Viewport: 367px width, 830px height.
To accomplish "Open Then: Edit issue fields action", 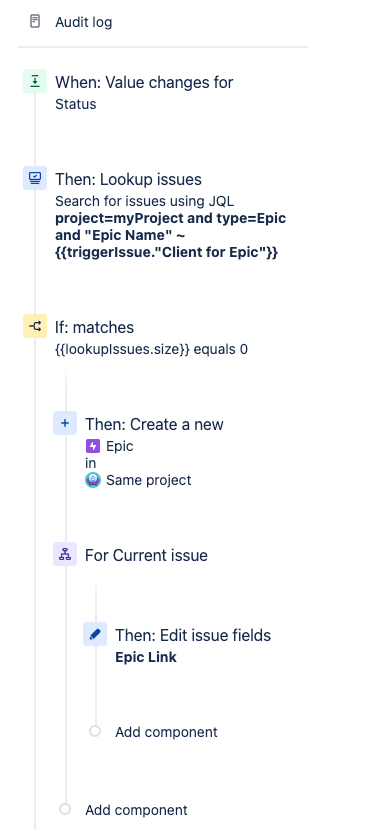I will (x=193, y=635).
